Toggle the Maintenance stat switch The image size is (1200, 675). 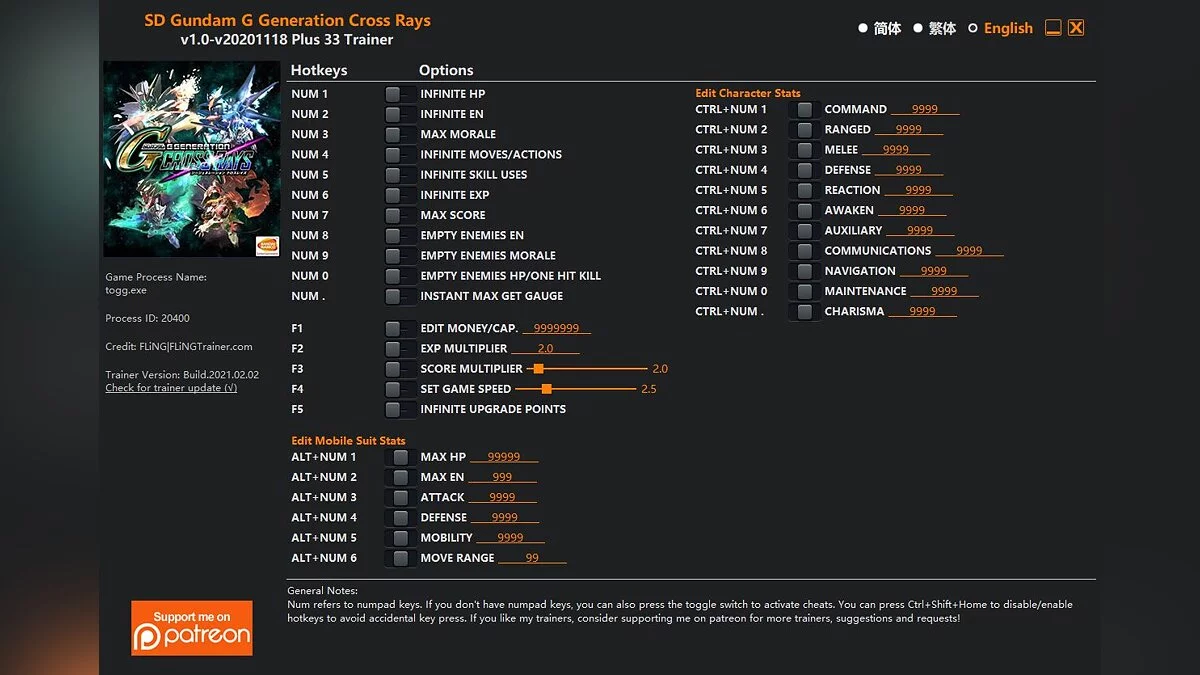pyautogui.click(x=804, y=291)
